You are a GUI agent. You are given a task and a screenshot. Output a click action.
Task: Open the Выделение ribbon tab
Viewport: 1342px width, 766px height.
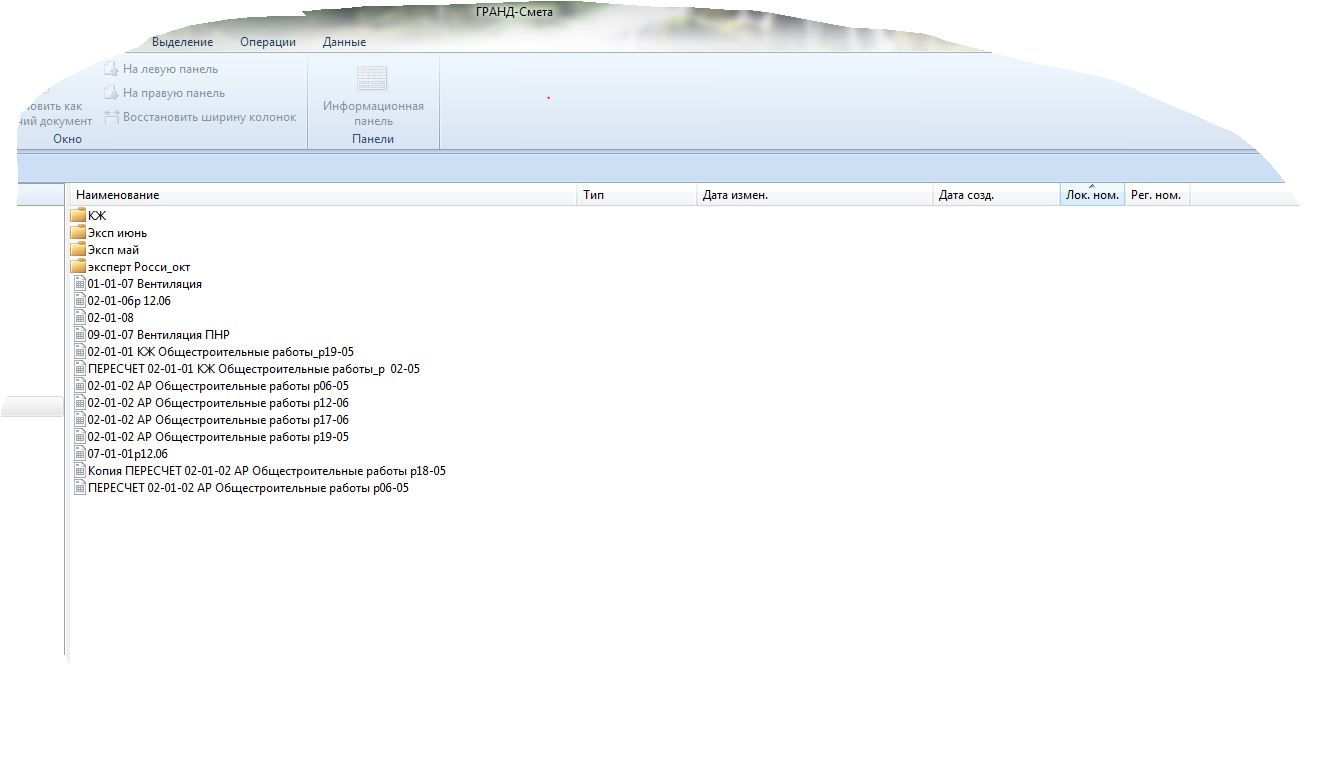tap(182, 42)
